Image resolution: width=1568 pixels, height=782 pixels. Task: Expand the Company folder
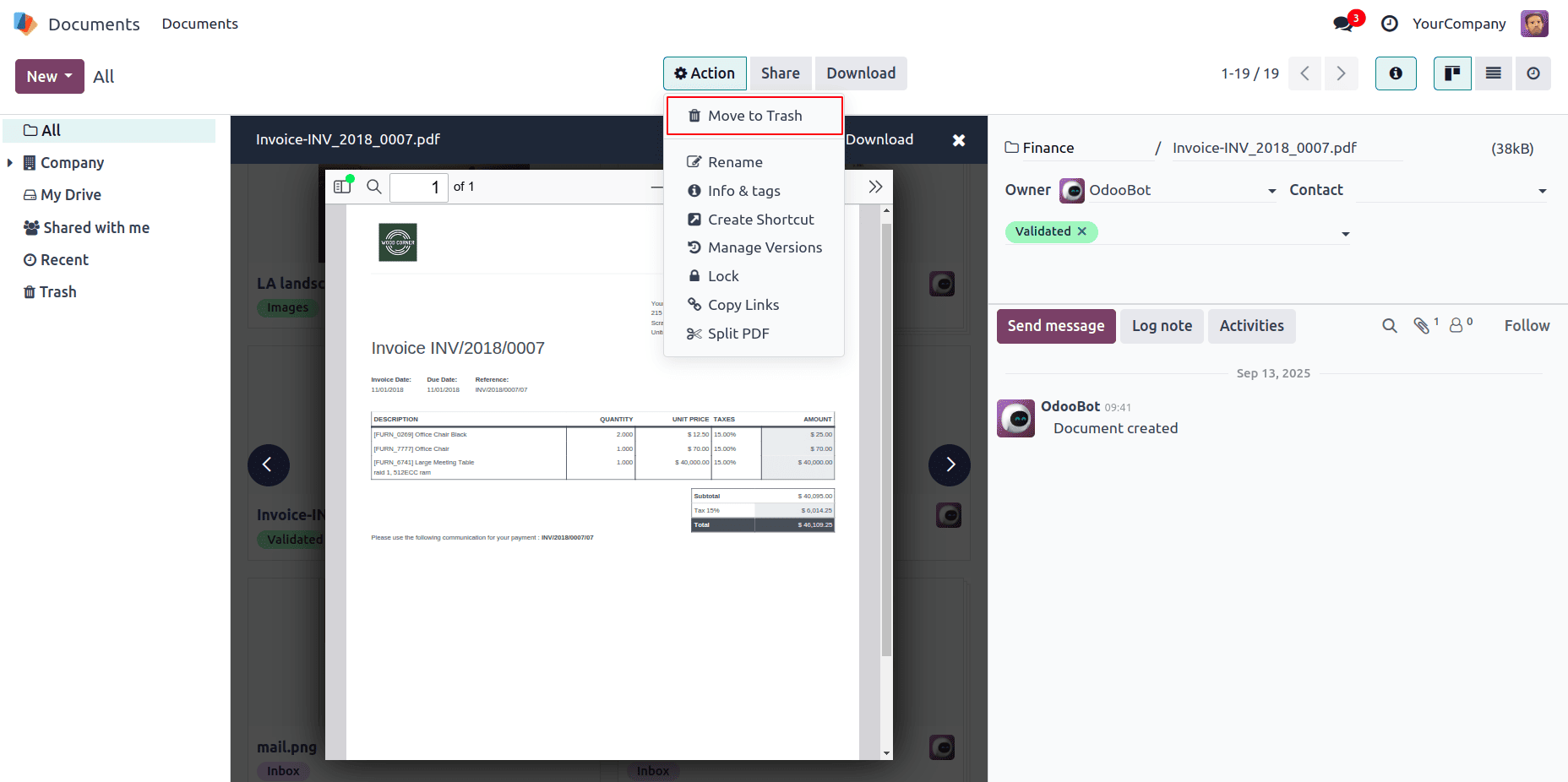(11, 162)
